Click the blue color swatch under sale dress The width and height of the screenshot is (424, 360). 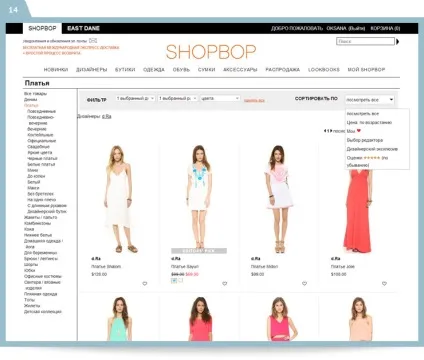[174, 281]
